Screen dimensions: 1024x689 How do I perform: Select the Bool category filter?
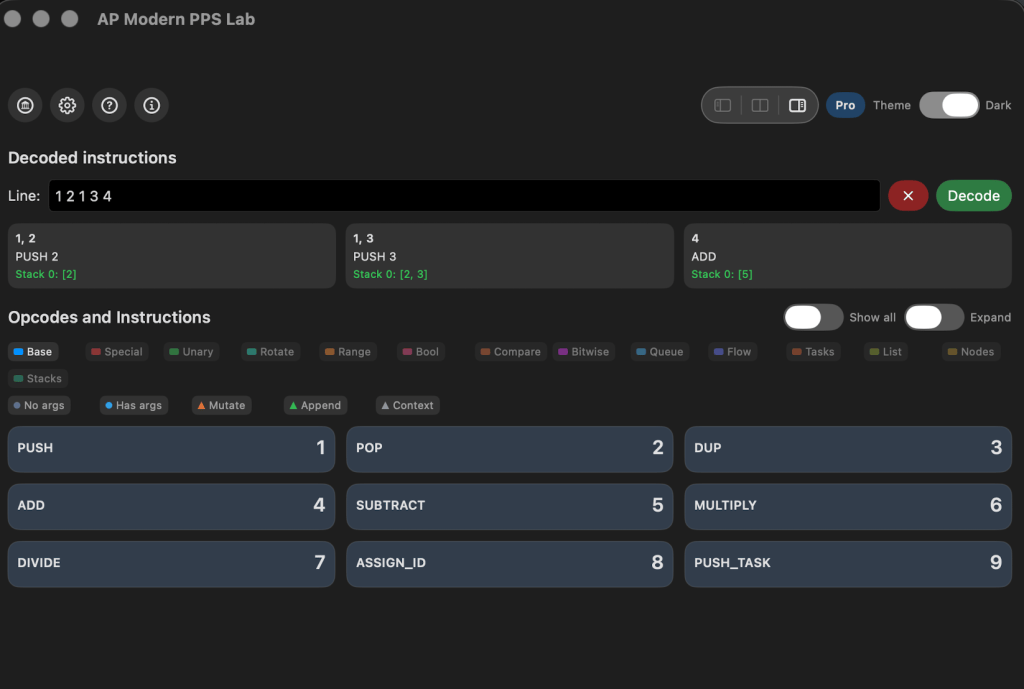point(421,351)
